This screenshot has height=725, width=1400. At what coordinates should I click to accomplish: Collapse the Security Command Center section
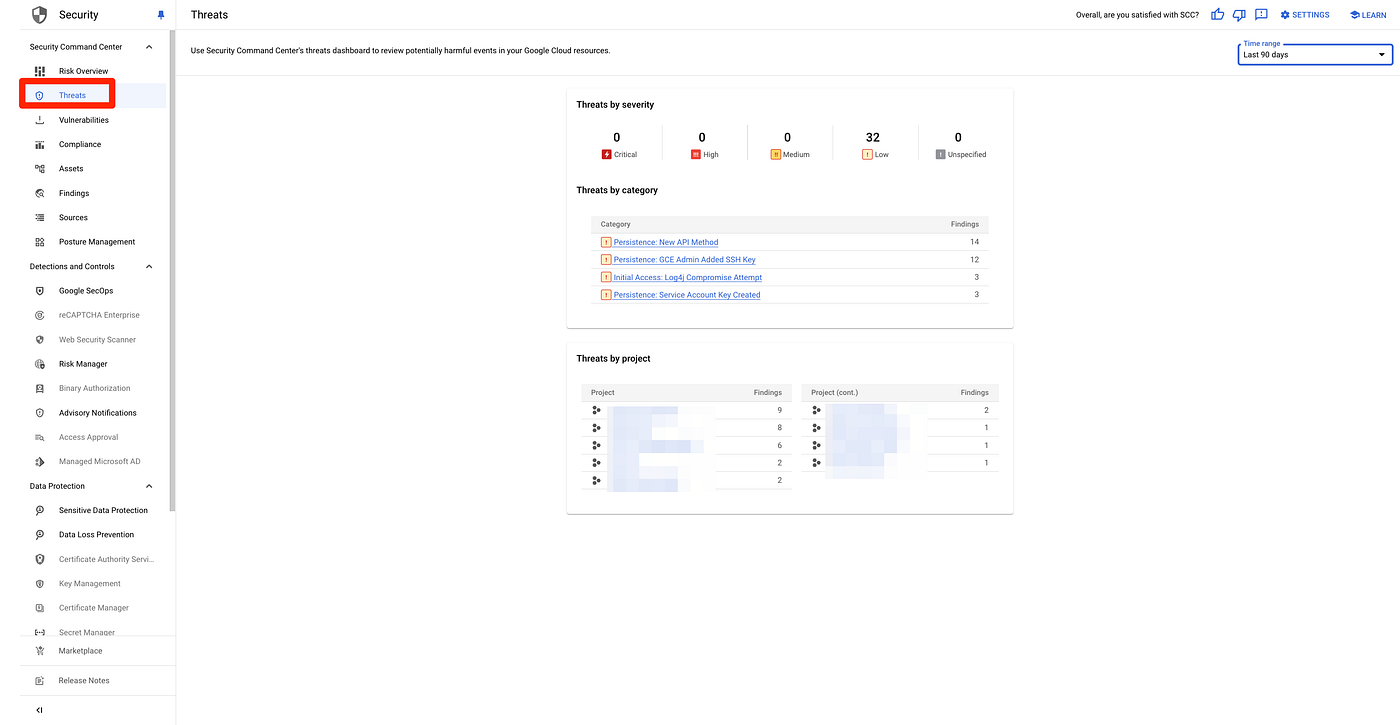pyautogui.click(x=149, y=47)
